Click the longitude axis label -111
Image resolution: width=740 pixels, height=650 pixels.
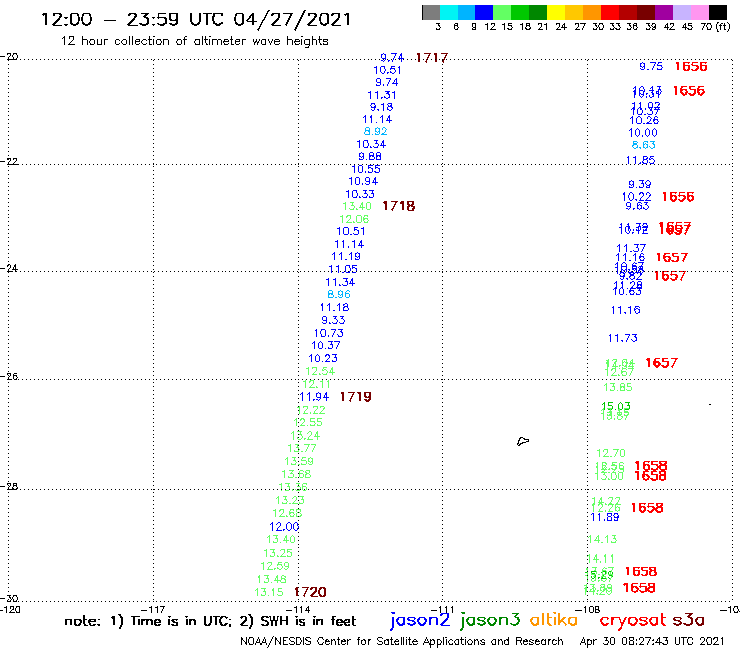pyautogui.click(x=442, y=609)
